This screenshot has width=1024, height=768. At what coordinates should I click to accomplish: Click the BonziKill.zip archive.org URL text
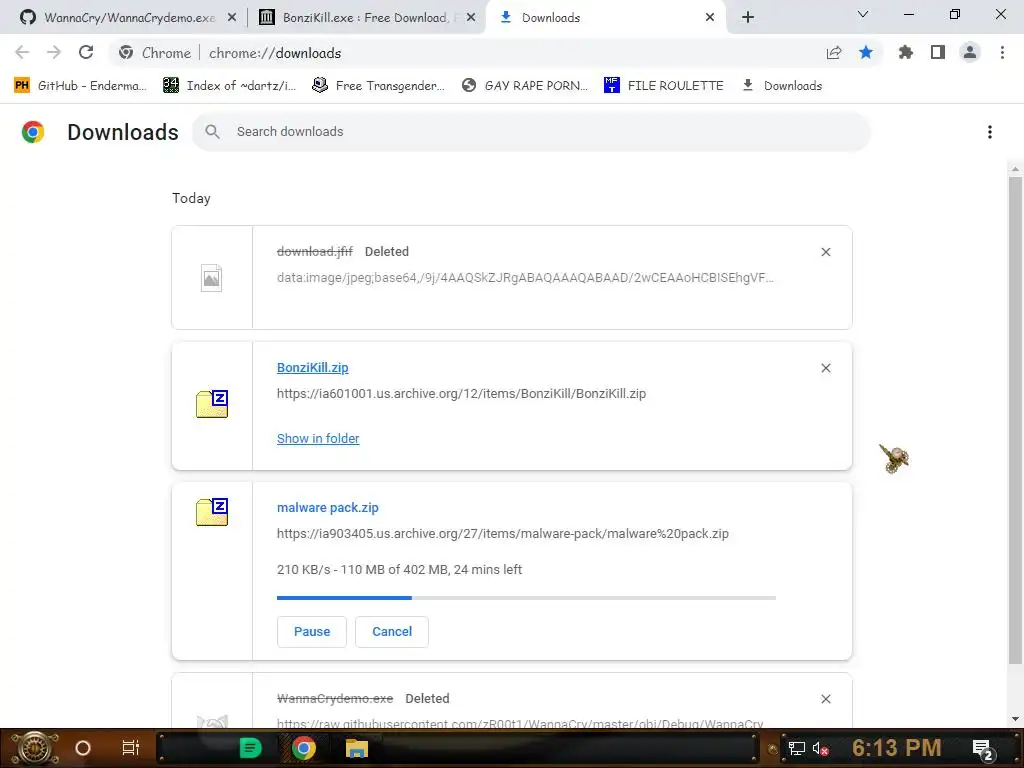pos(461,394)
